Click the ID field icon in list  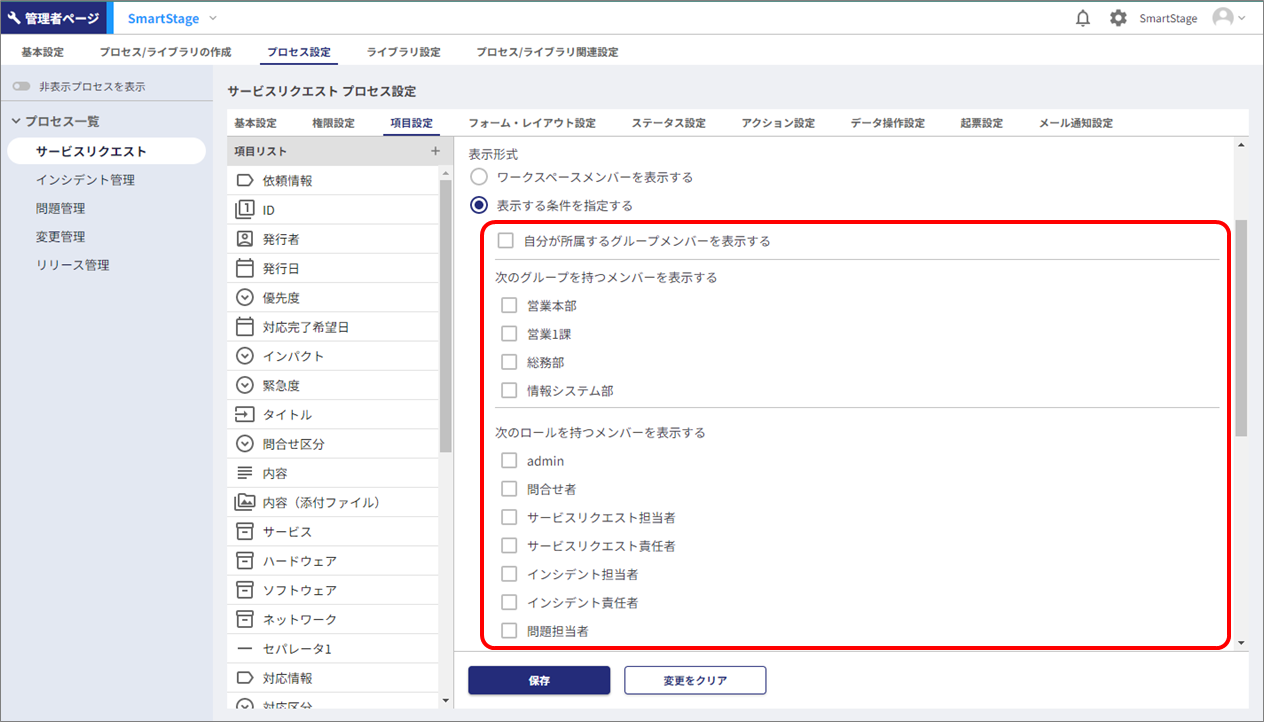(245, 210)
